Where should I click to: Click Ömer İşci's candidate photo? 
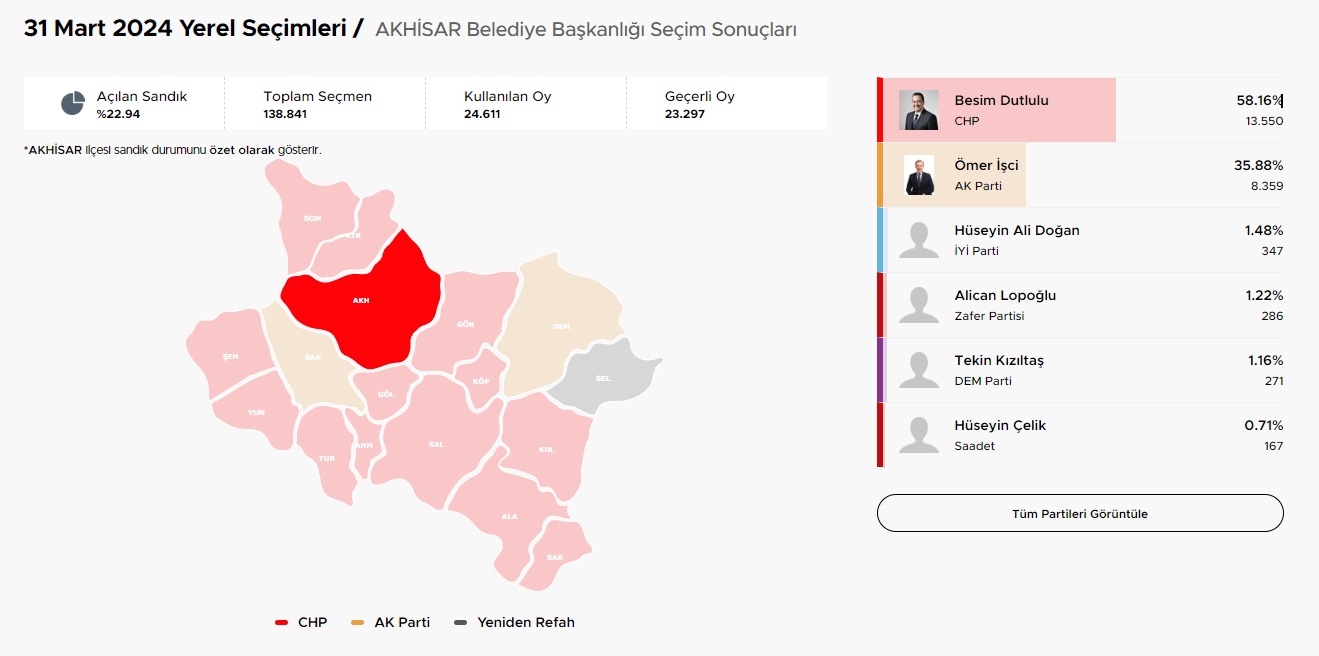coord(918,175)
